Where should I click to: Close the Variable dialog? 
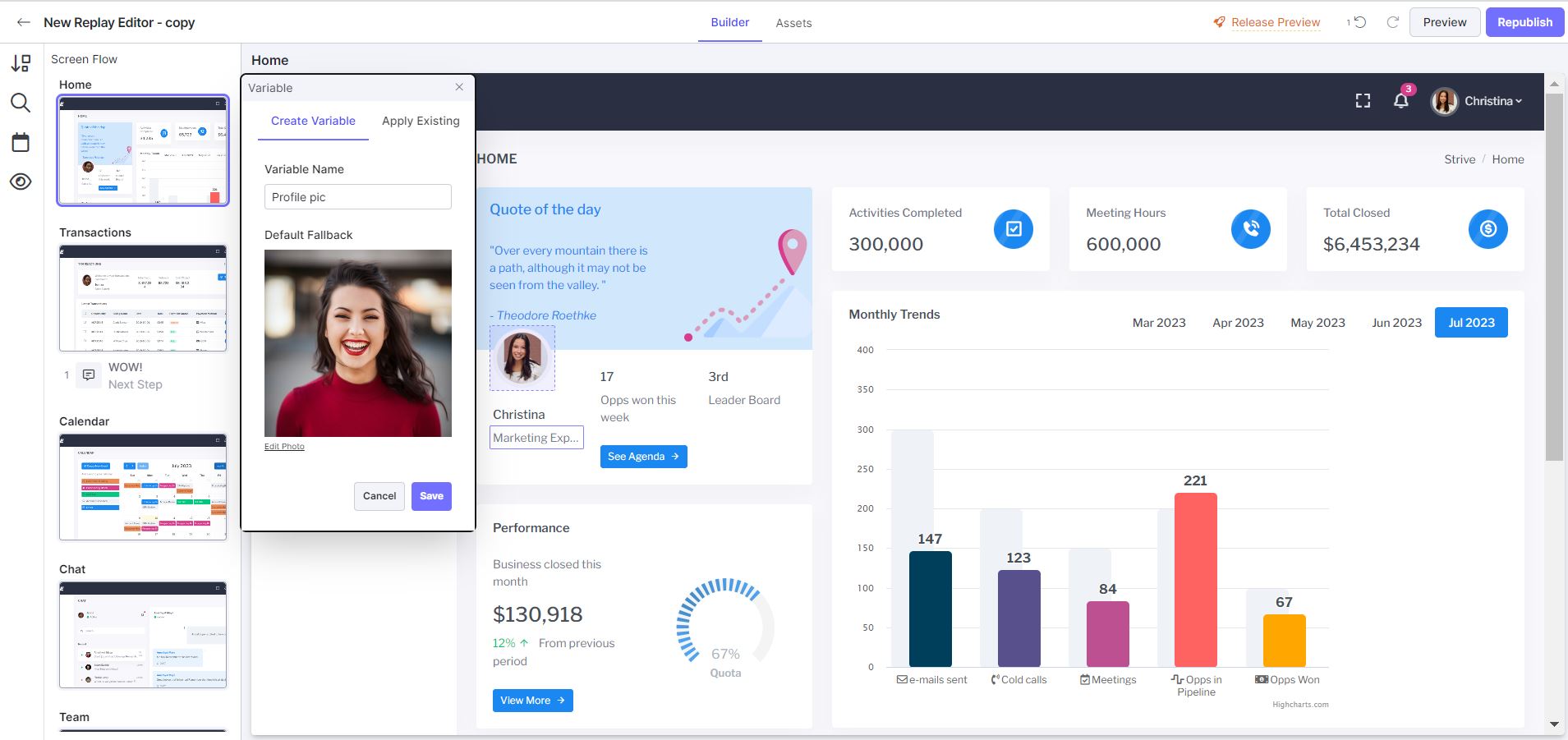[459, 87]
